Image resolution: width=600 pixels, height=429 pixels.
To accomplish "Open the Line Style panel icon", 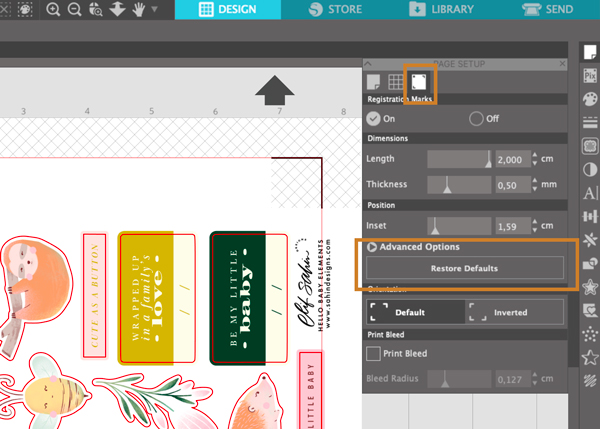I will click(x=590, y=122).
